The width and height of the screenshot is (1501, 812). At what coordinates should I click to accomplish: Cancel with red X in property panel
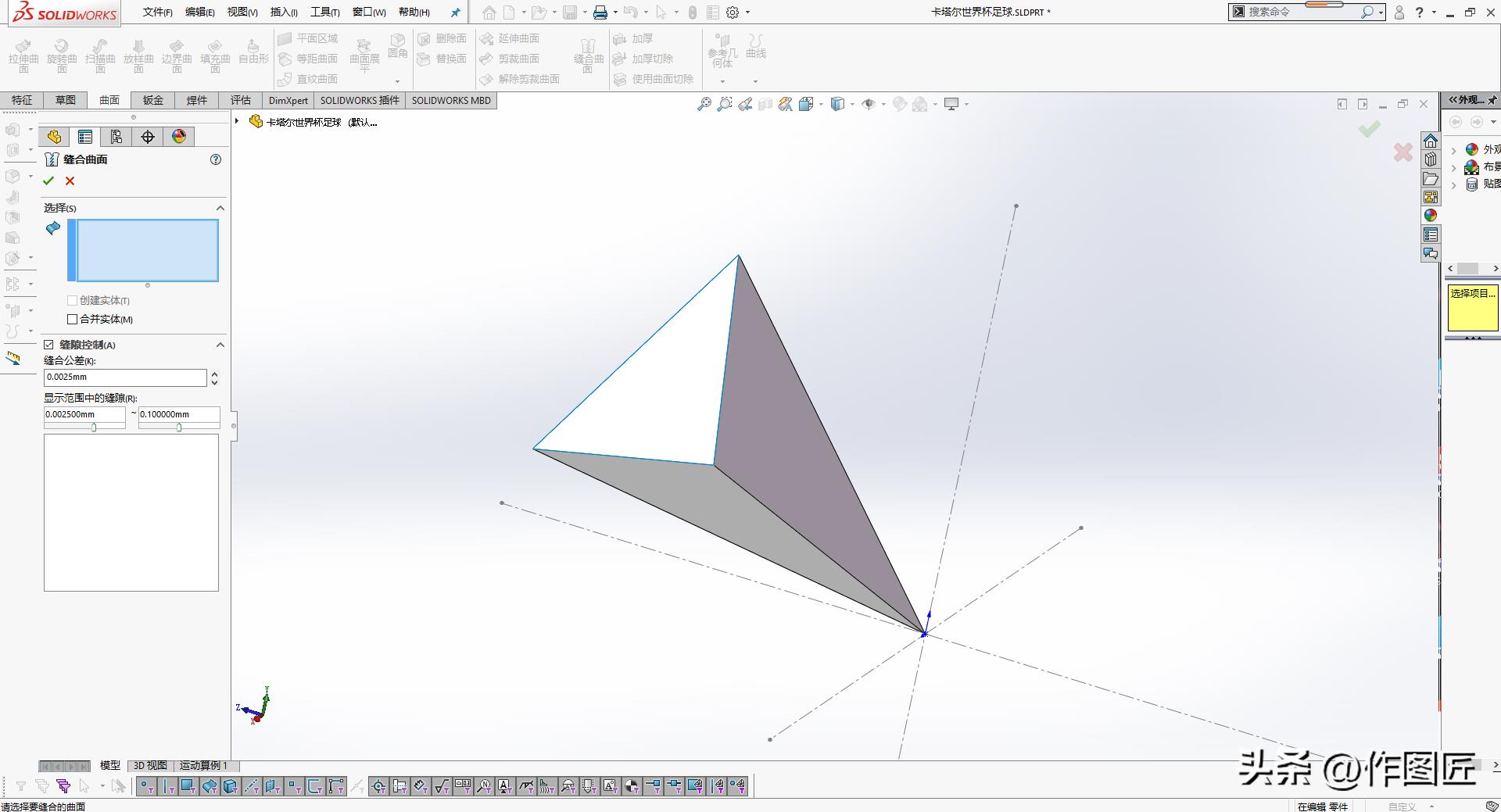click(x=70, y=181)
